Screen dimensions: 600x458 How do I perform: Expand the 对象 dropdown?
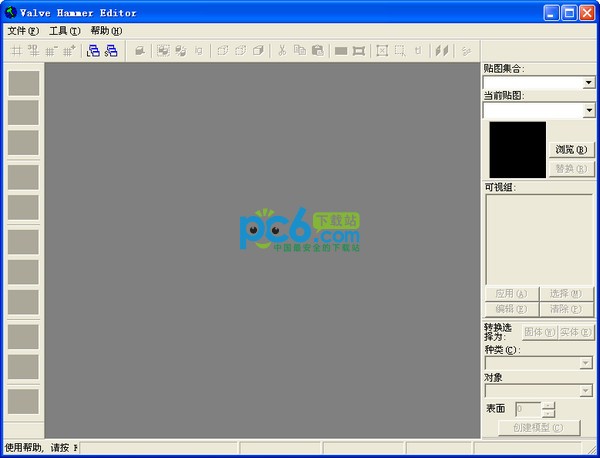coord(585,391)
